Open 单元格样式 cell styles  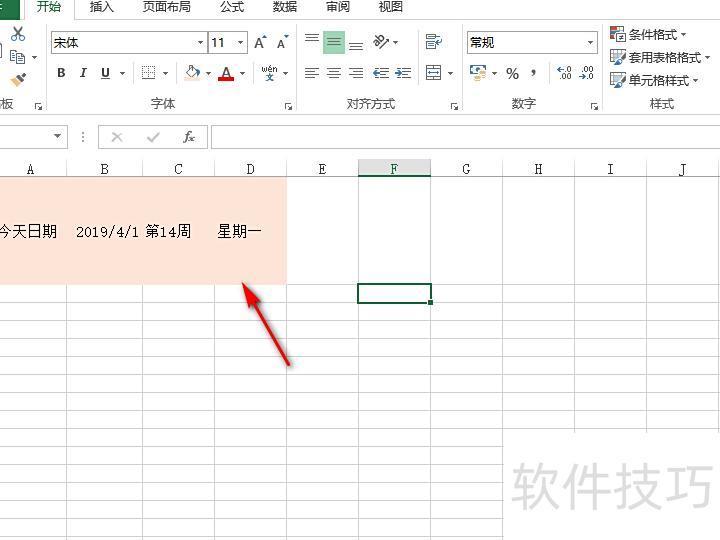click(x=654, y=80)
